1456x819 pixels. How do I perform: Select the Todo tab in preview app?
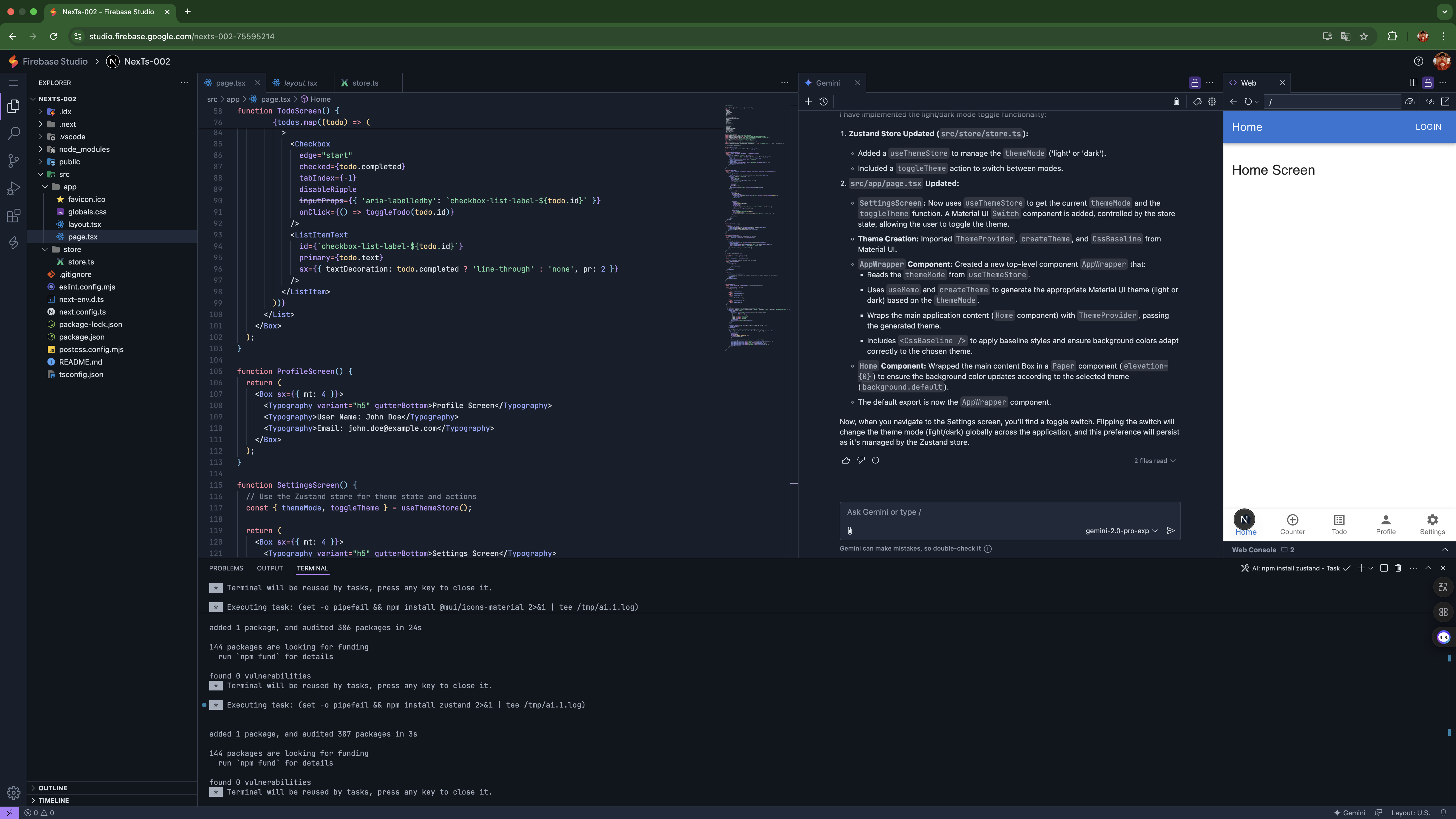pyautogui.click(x=1339, y=524)
